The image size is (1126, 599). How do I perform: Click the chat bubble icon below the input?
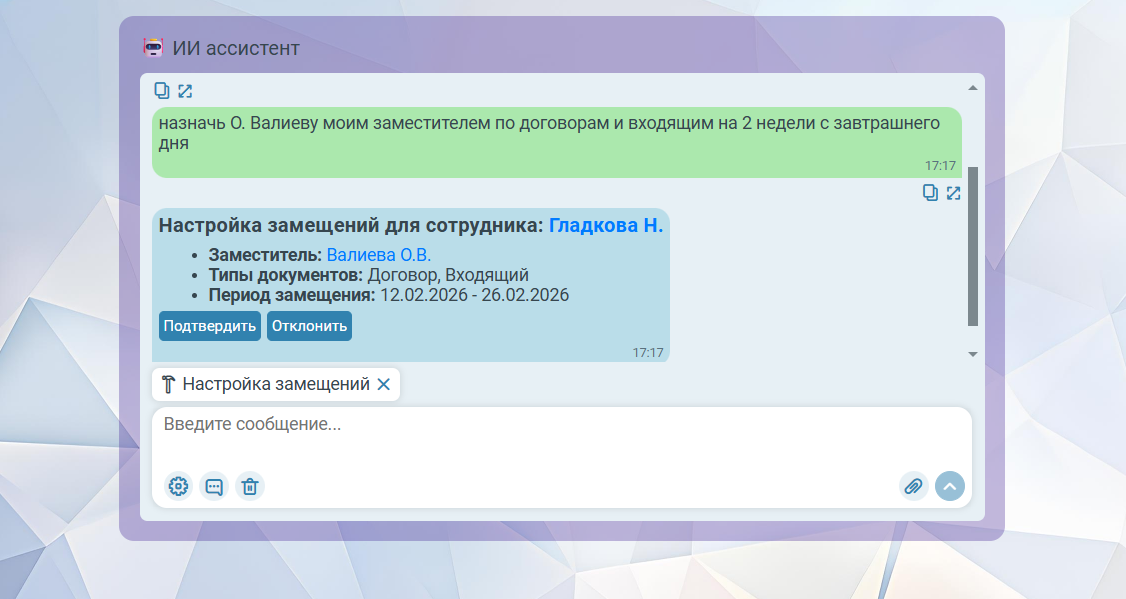tap(214, 486)
